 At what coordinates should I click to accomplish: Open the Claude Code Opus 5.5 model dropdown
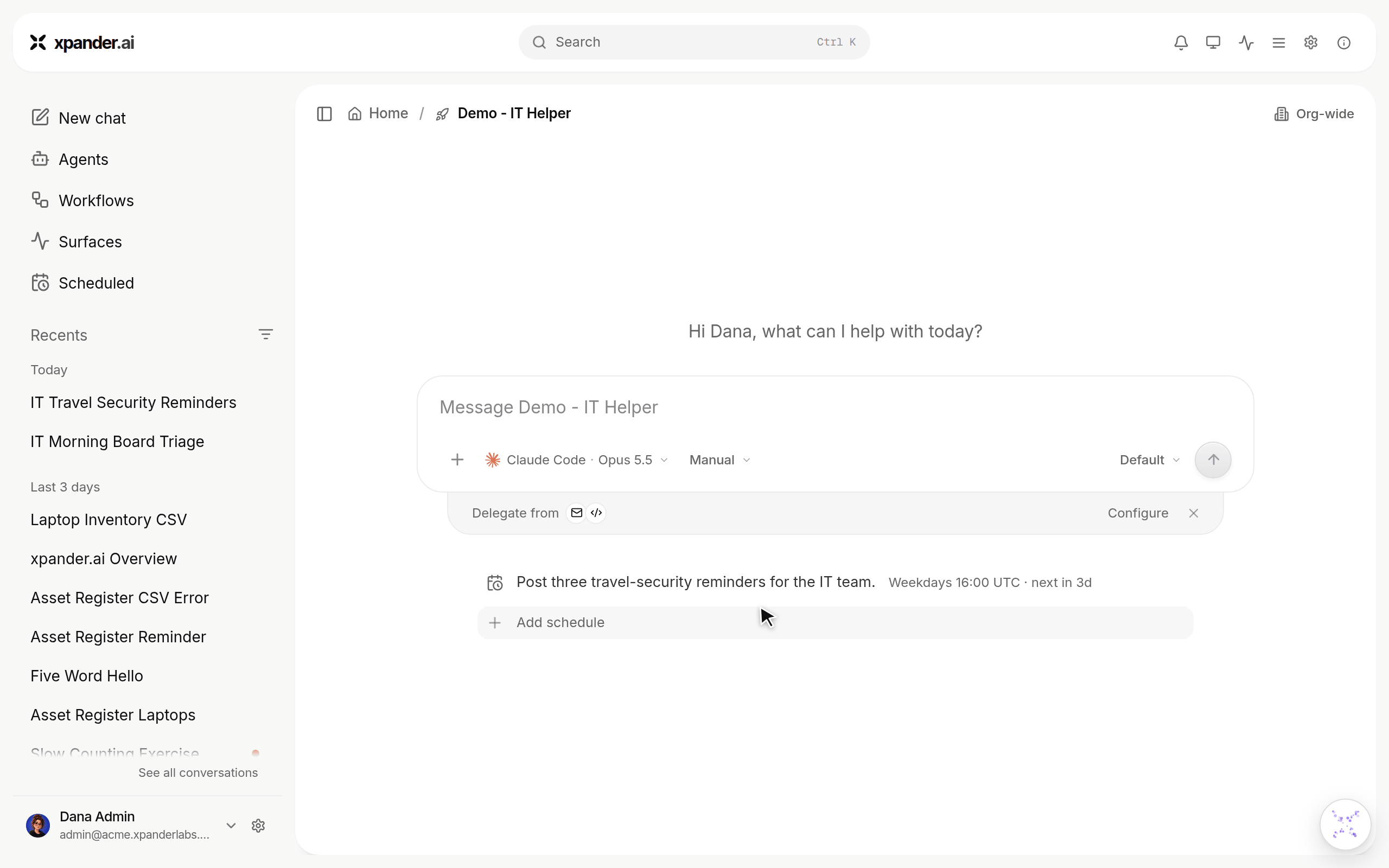(x=576, y=460)
